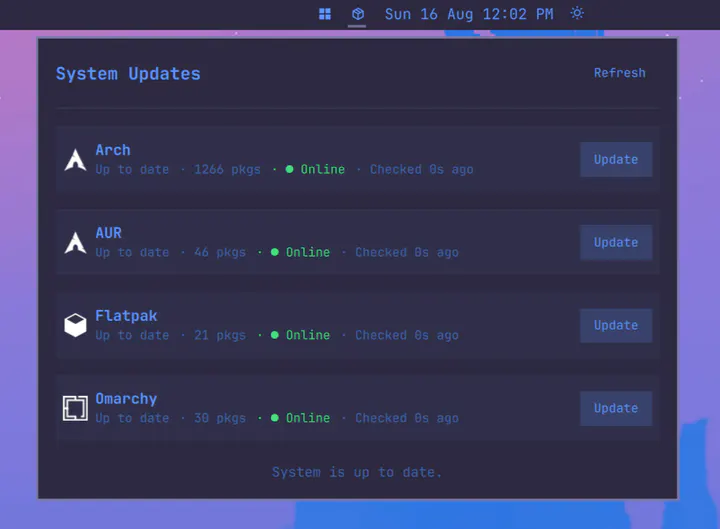The width and height of the screenshot is (720, 529).
Task: Click the 21 pkgs count
Action: (x=220, y=335)
